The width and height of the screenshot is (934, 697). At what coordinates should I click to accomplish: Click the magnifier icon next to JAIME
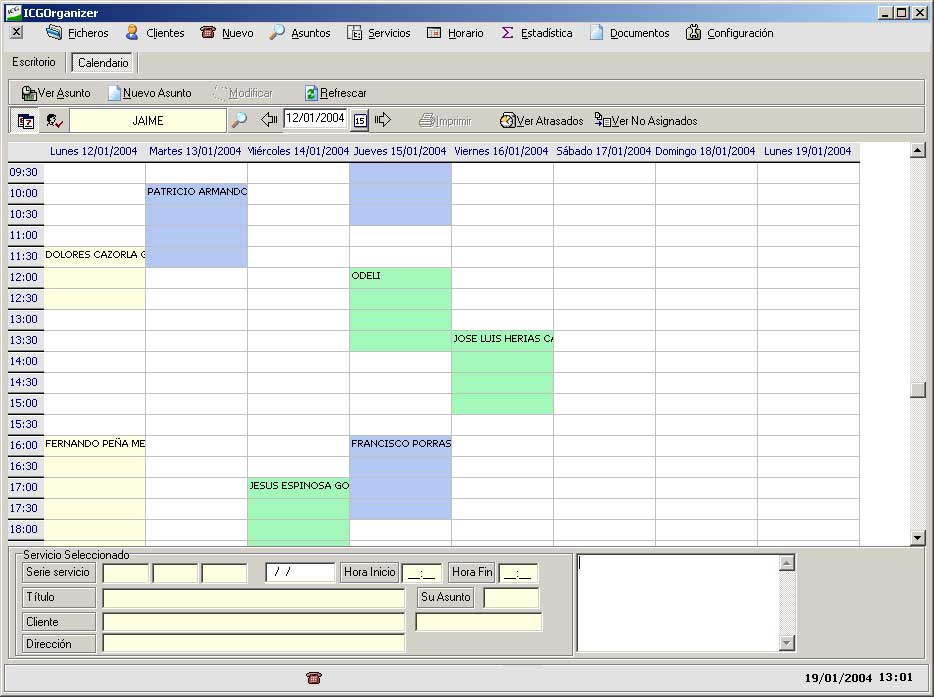coord(239,121)
